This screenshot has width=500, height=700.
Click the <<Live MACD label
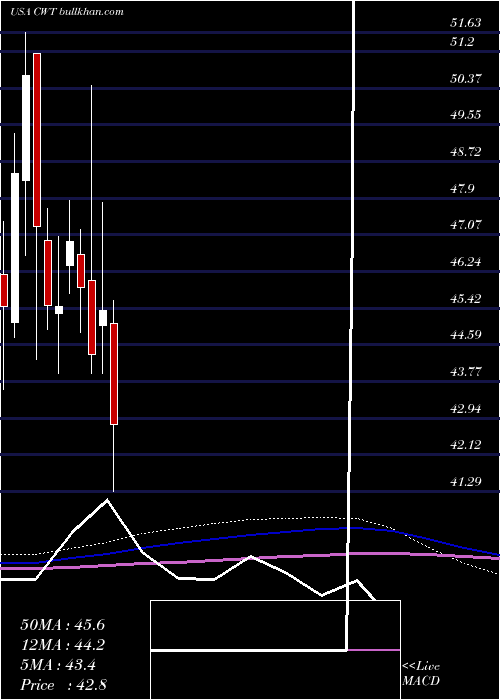pyautogui.click(x=421, y=674)
